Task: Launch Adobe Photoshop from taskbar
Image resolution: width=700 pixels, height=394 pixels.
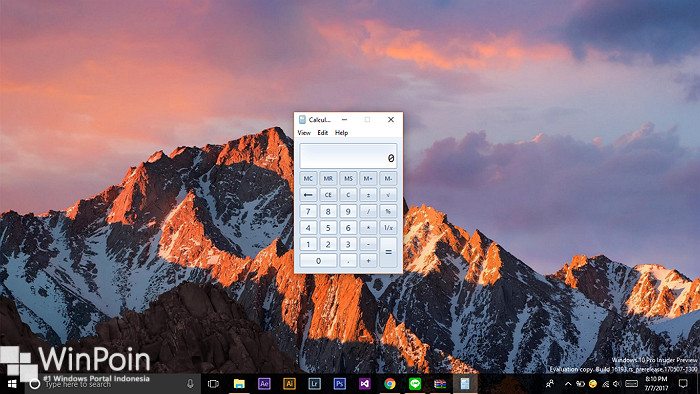Action: pos(339,384)
